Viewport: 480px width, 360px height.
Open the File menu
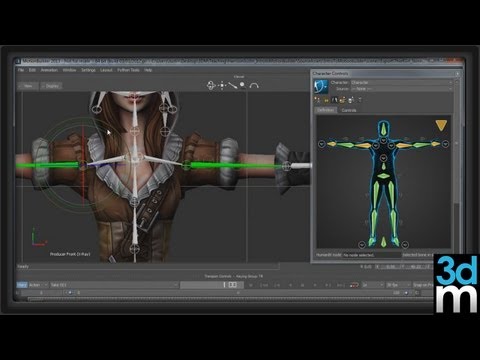click(x=21, y=70)
